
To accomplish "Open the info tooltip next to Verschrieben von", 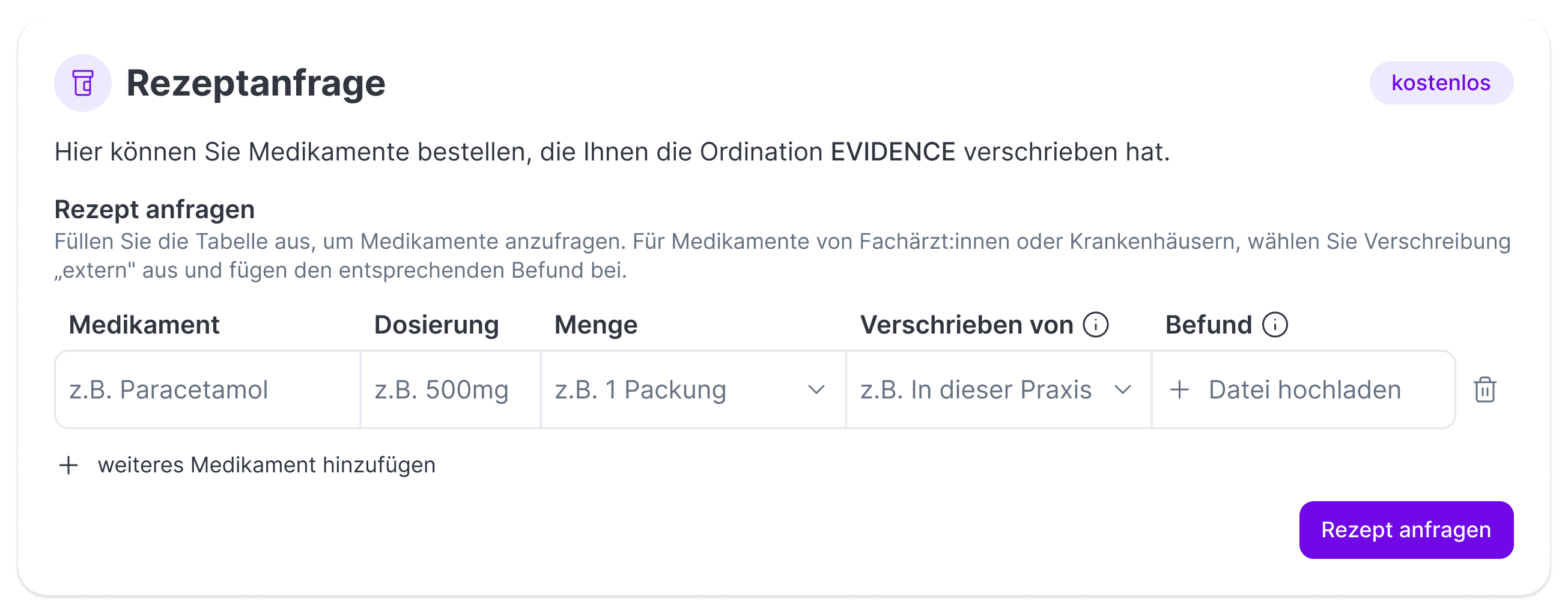I will coord(1096,325).
